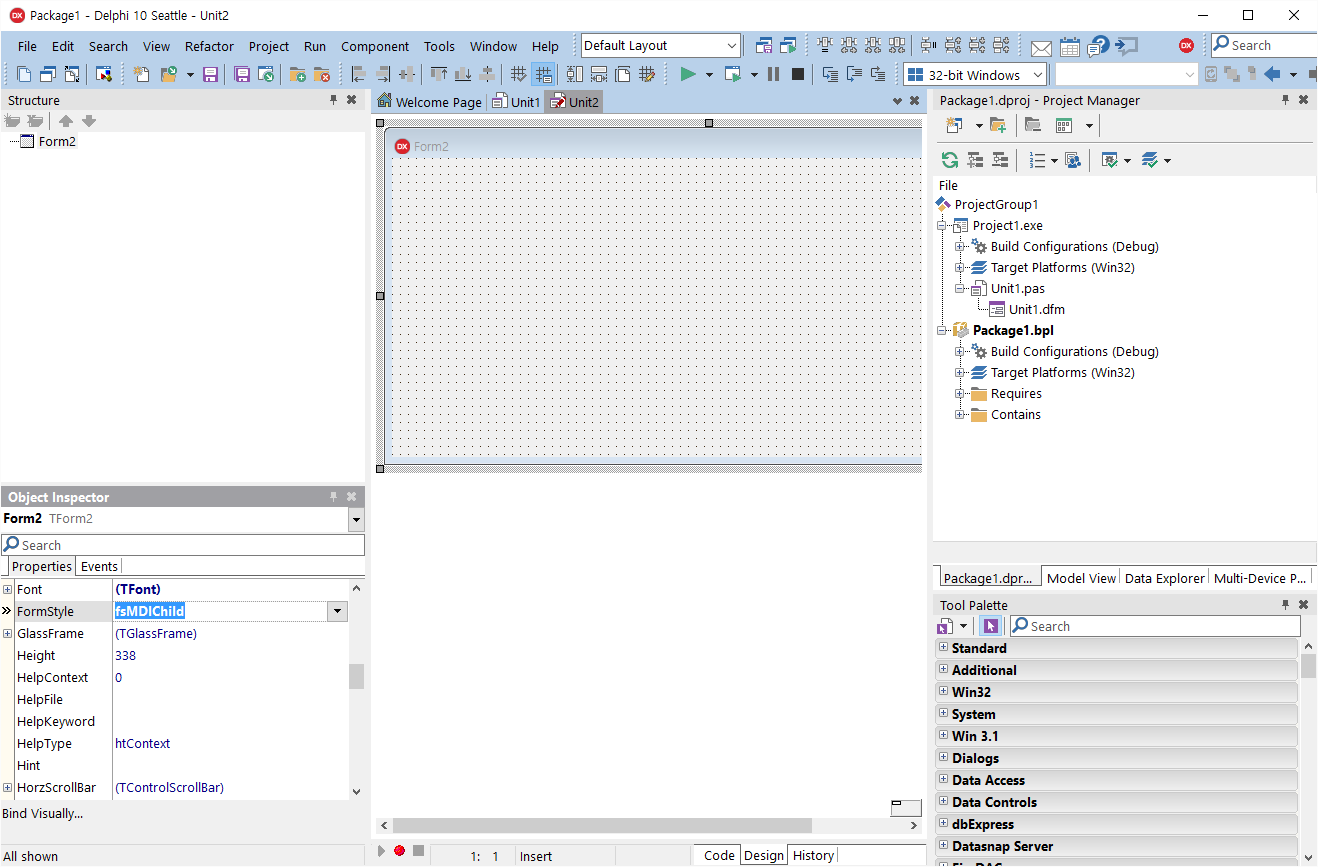The image size is (1318, 867).
Task: Open the FormStyle value dropdown
Action: point(337,611)
